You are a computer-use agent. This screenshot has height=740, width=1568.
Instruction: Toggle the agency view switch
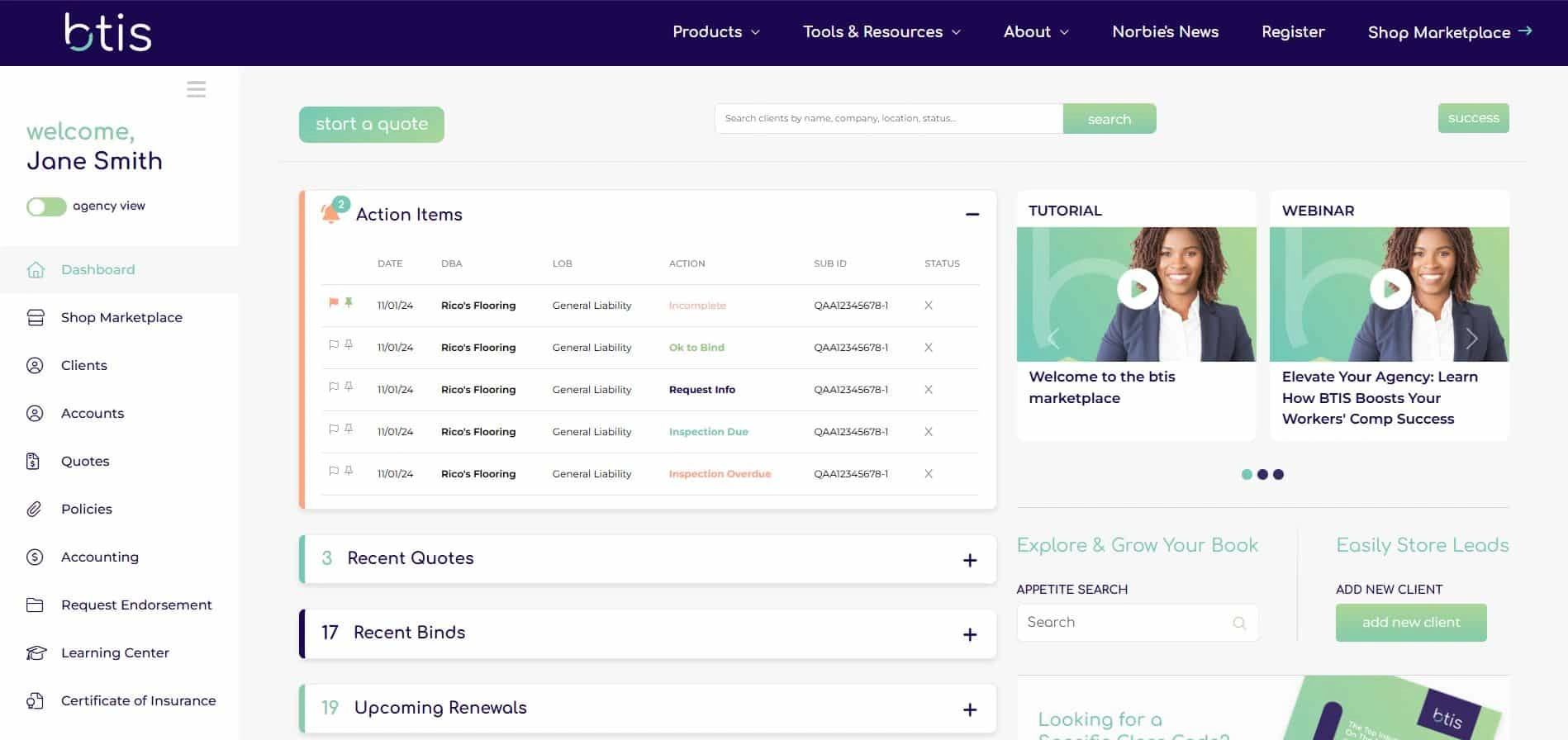(x=46, y=206)
